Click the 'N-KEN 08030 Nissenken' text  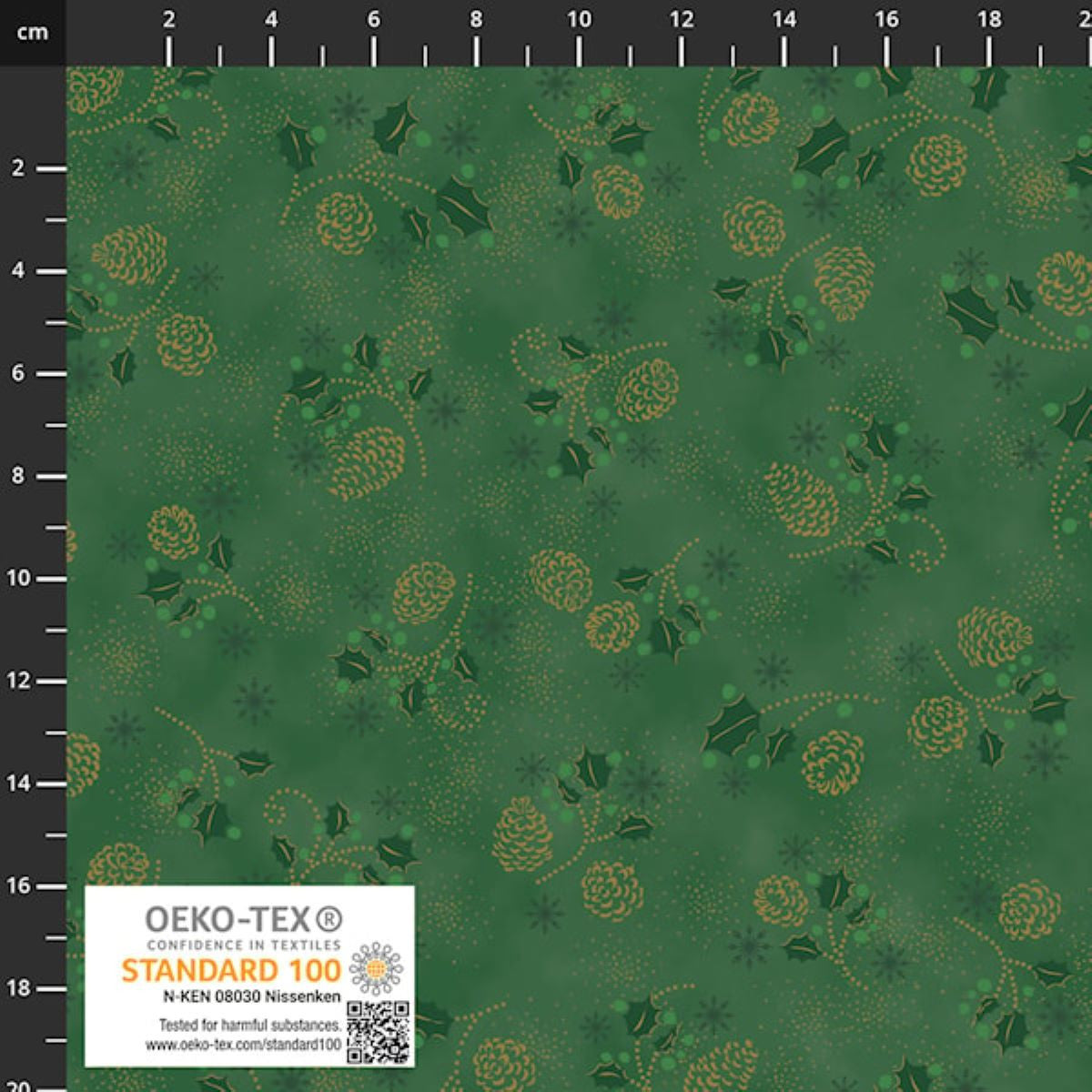pos(253,996)
